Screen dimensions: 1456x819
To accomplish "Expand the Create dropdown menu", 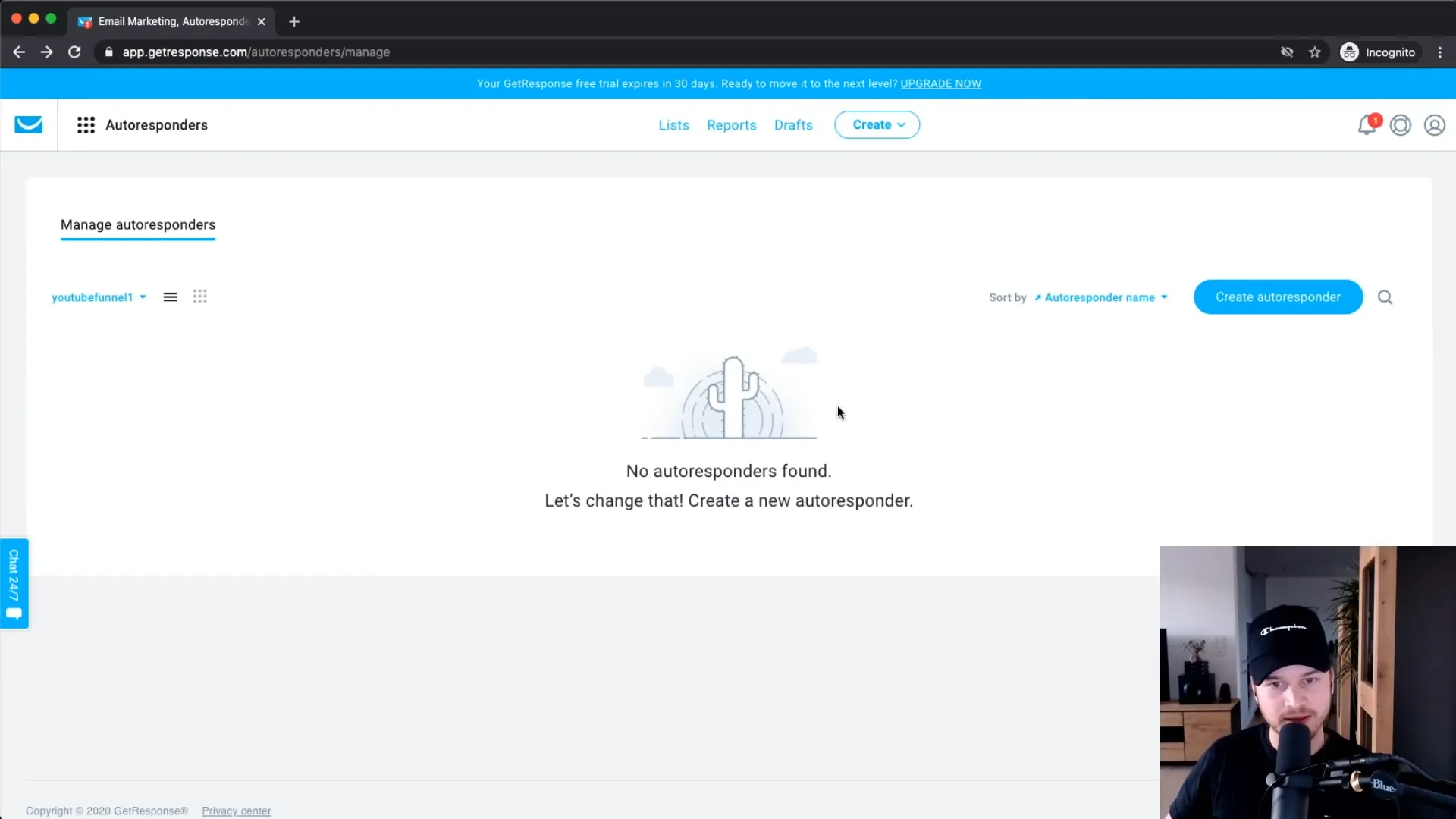I will [x=878, y=125].
